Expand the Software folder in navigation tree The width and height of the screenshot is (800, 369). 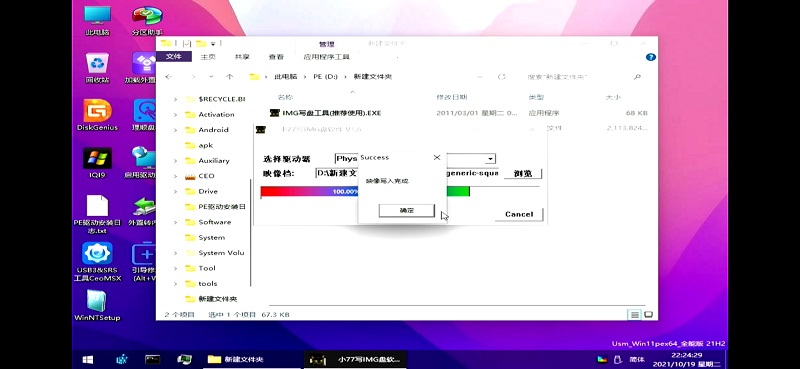pos(176,222)
